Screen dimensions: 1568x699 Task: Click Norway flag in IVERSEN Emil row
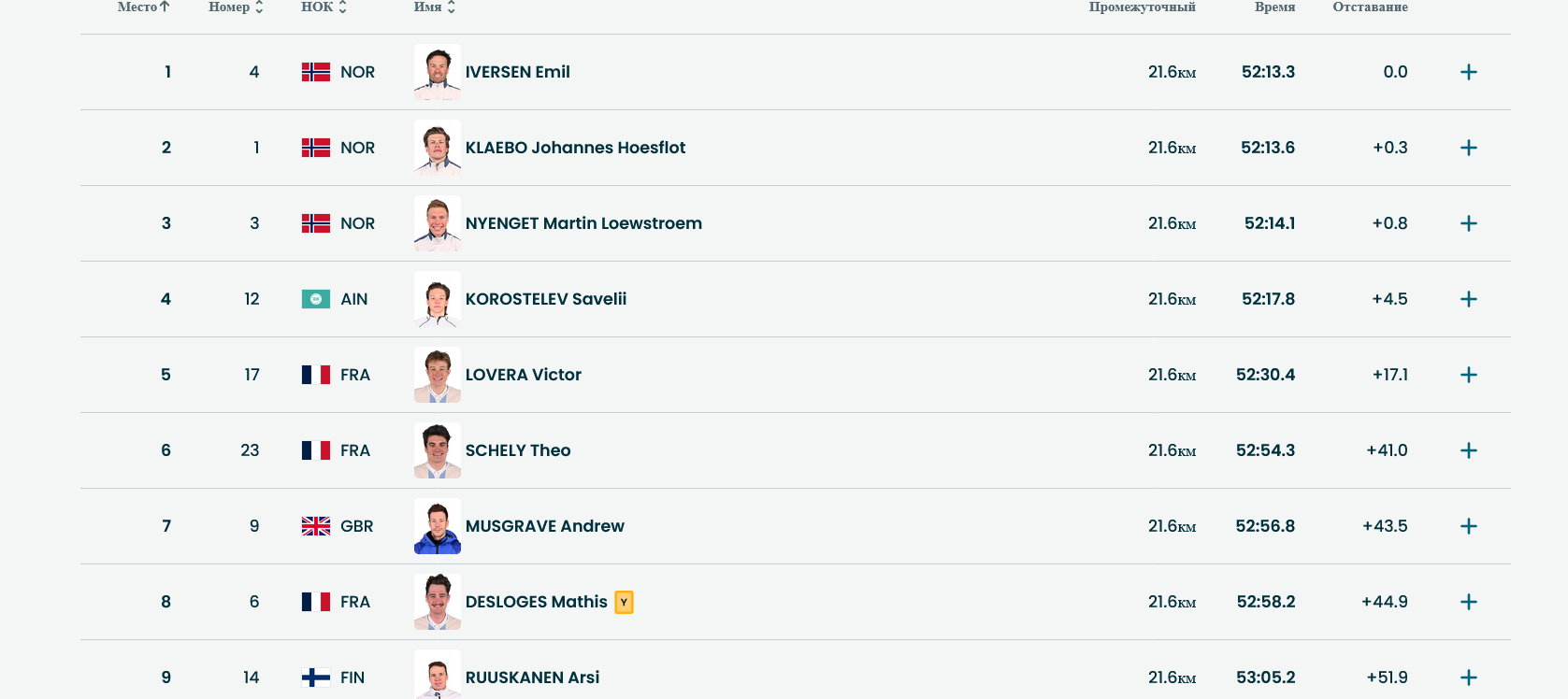316,72
